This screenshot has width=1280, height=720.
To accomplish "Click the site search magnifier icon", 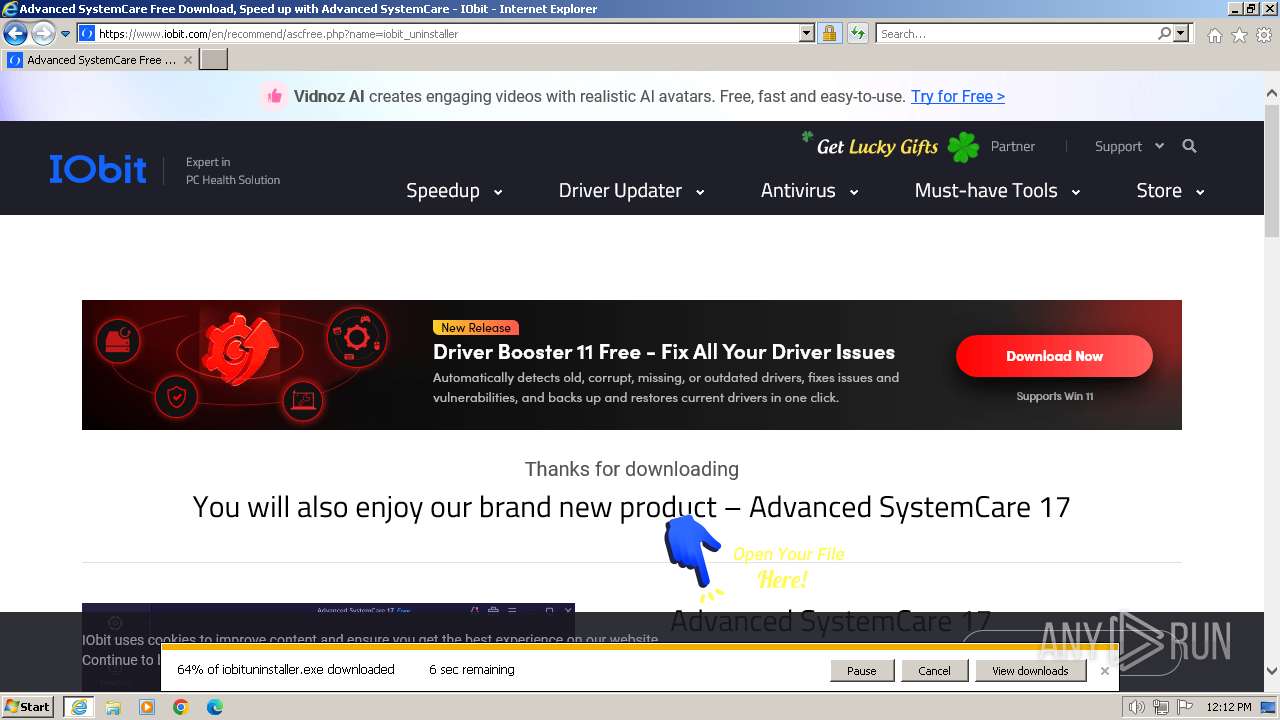I will [1189, 146].
